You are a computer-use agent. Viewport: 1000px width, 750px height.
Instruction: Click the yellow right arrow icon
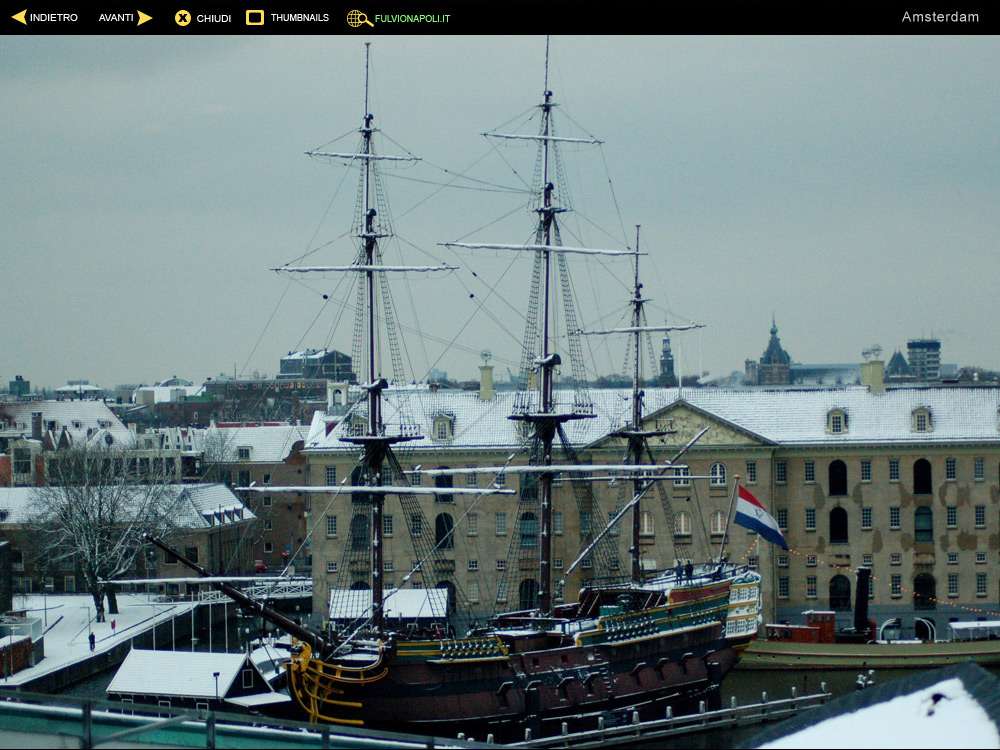coord(145,18)
